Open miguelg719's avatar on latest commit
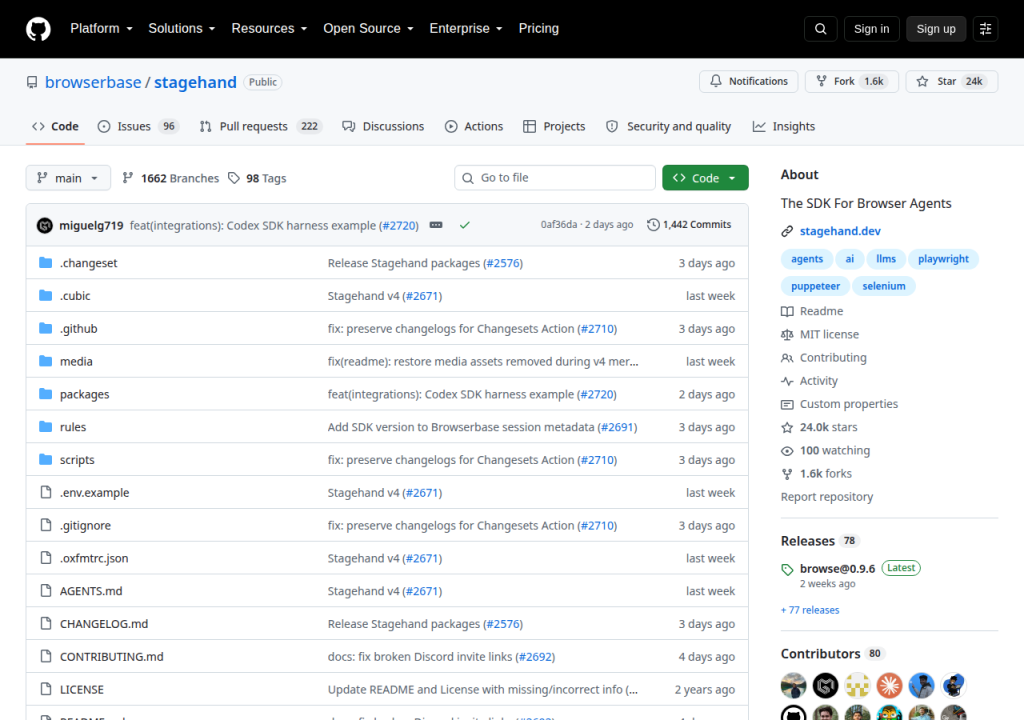This screenshot has height=720, width=1024. (44, 225)
